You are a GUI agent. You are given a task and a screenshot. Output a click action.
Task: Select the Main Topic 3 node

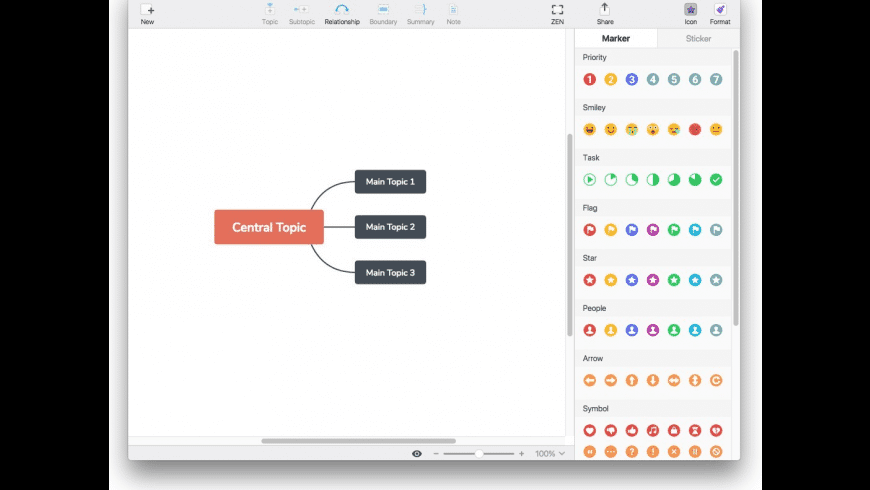(x=391, y=272)
